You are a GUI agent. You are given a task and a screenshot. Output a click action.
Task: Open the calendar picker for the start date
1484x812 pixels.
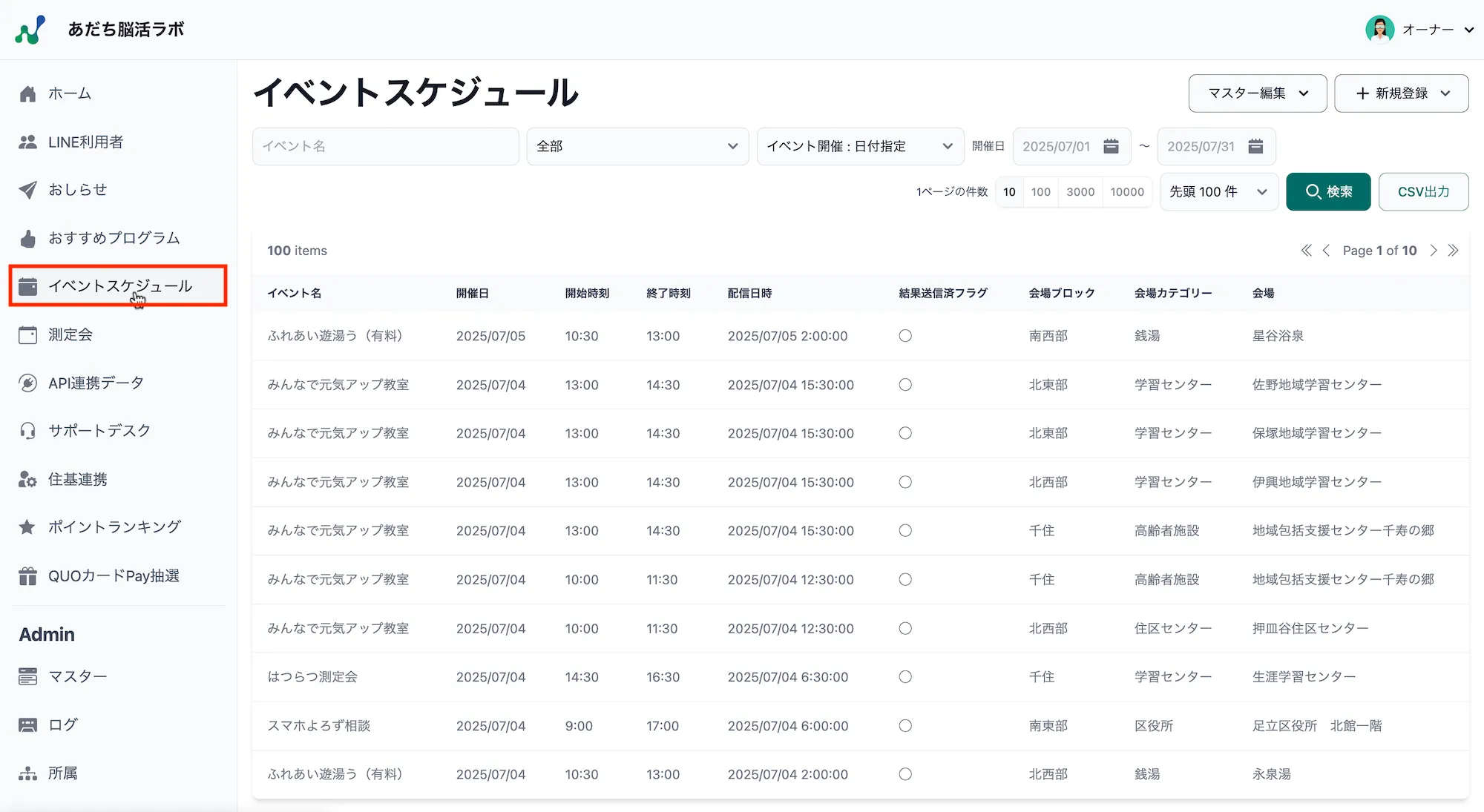1111,146
